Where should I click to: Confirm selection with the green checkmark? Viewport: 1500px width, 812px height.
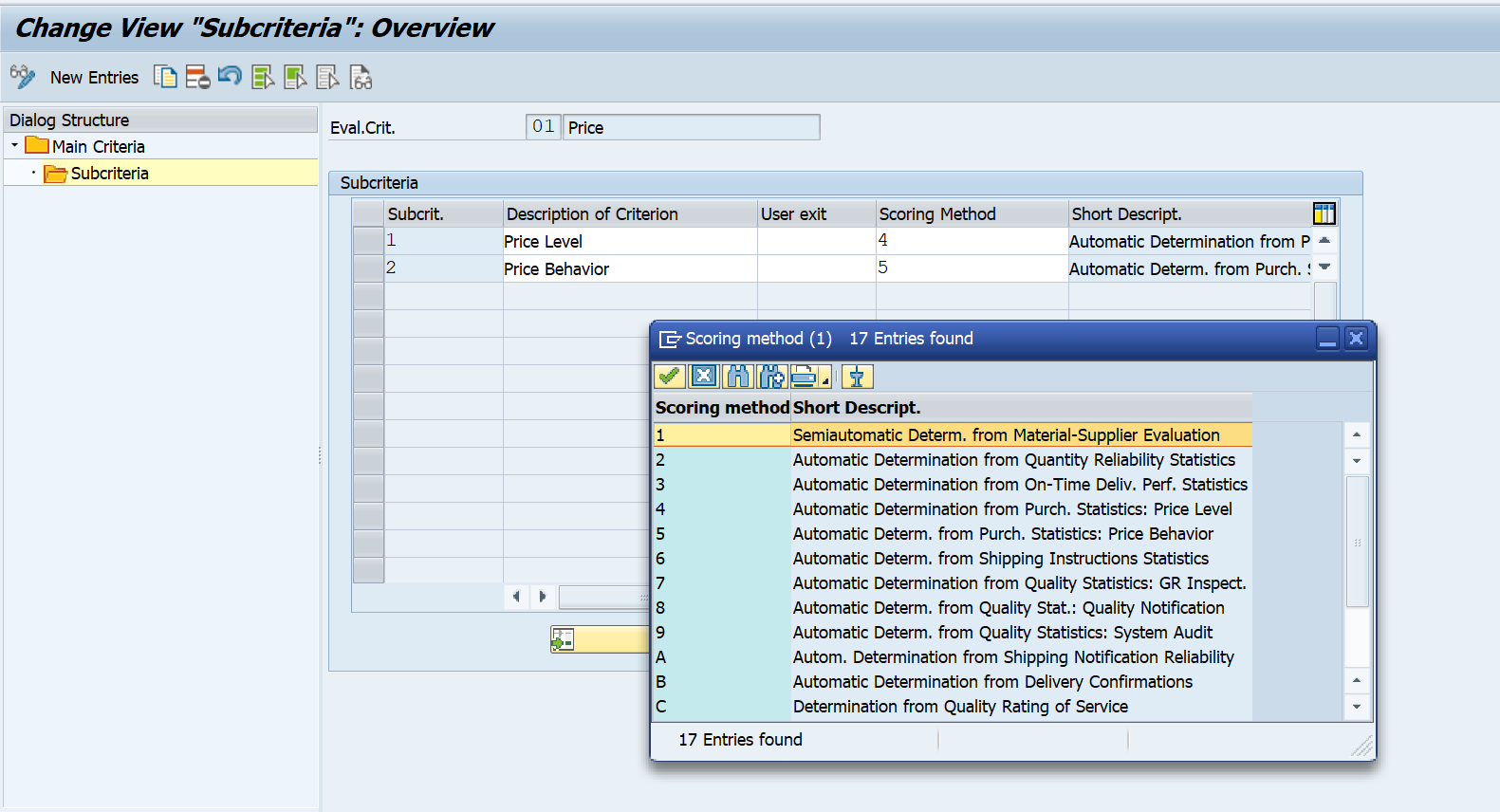(670, 377)
